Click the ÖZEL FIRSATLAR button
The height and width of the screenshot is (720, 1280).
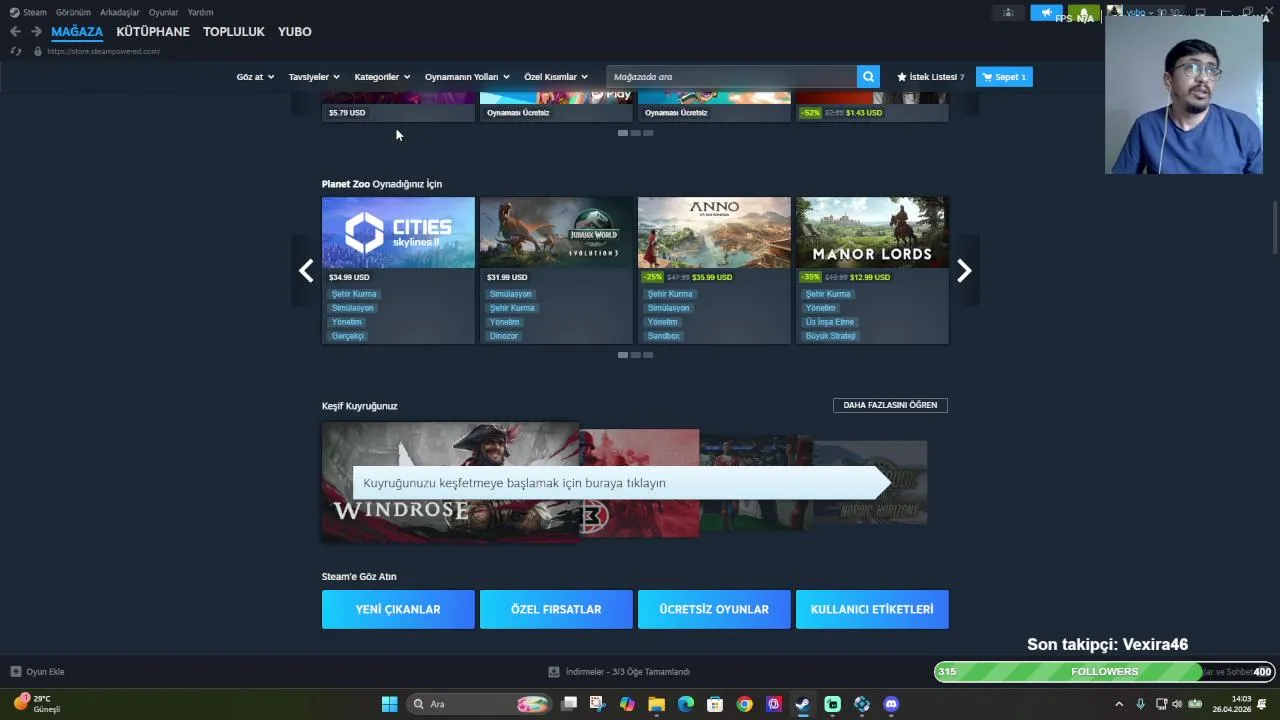click(x=556, y=609)
